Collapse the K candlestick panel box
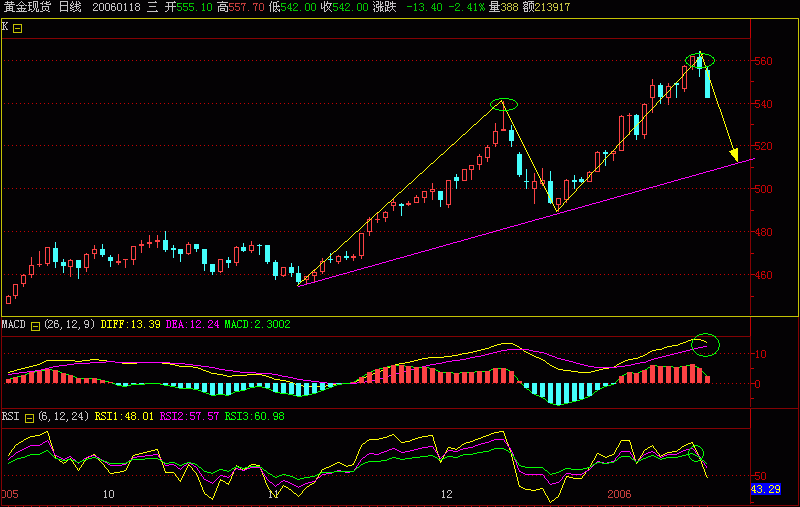Screen dimensions: 800x507 point(17,29)
